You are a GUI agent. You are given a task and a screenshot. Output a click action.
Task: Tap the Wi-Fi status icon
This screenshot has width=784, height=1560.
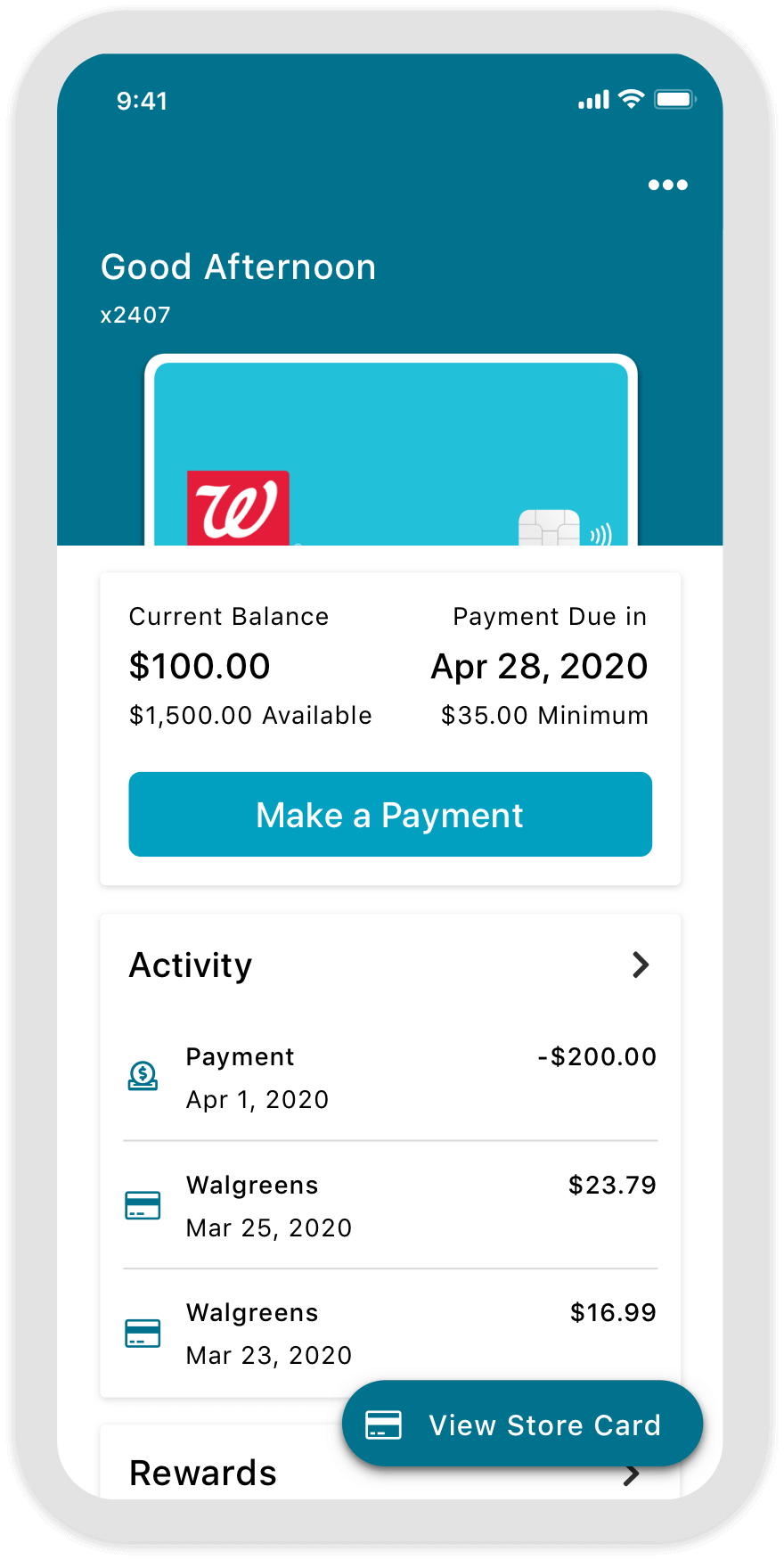tap(631, 99)
